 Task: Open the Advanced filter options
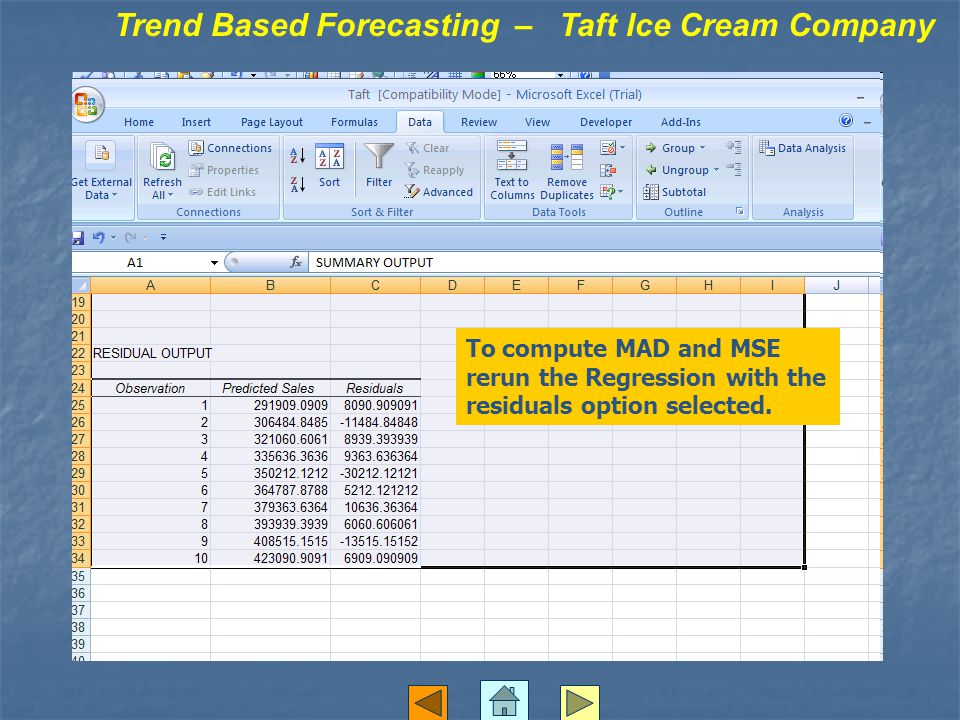click(439, 192)
